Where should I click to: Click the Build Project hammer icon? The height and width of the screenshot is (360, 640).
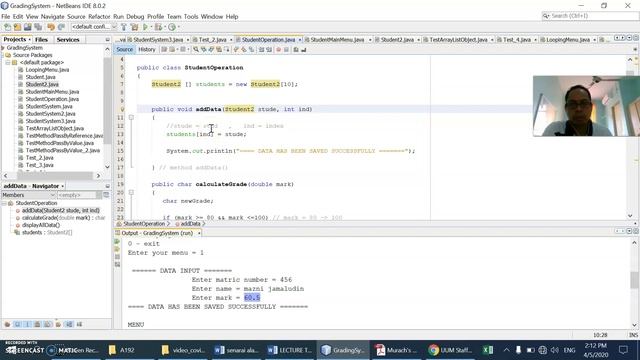[124, 27]
